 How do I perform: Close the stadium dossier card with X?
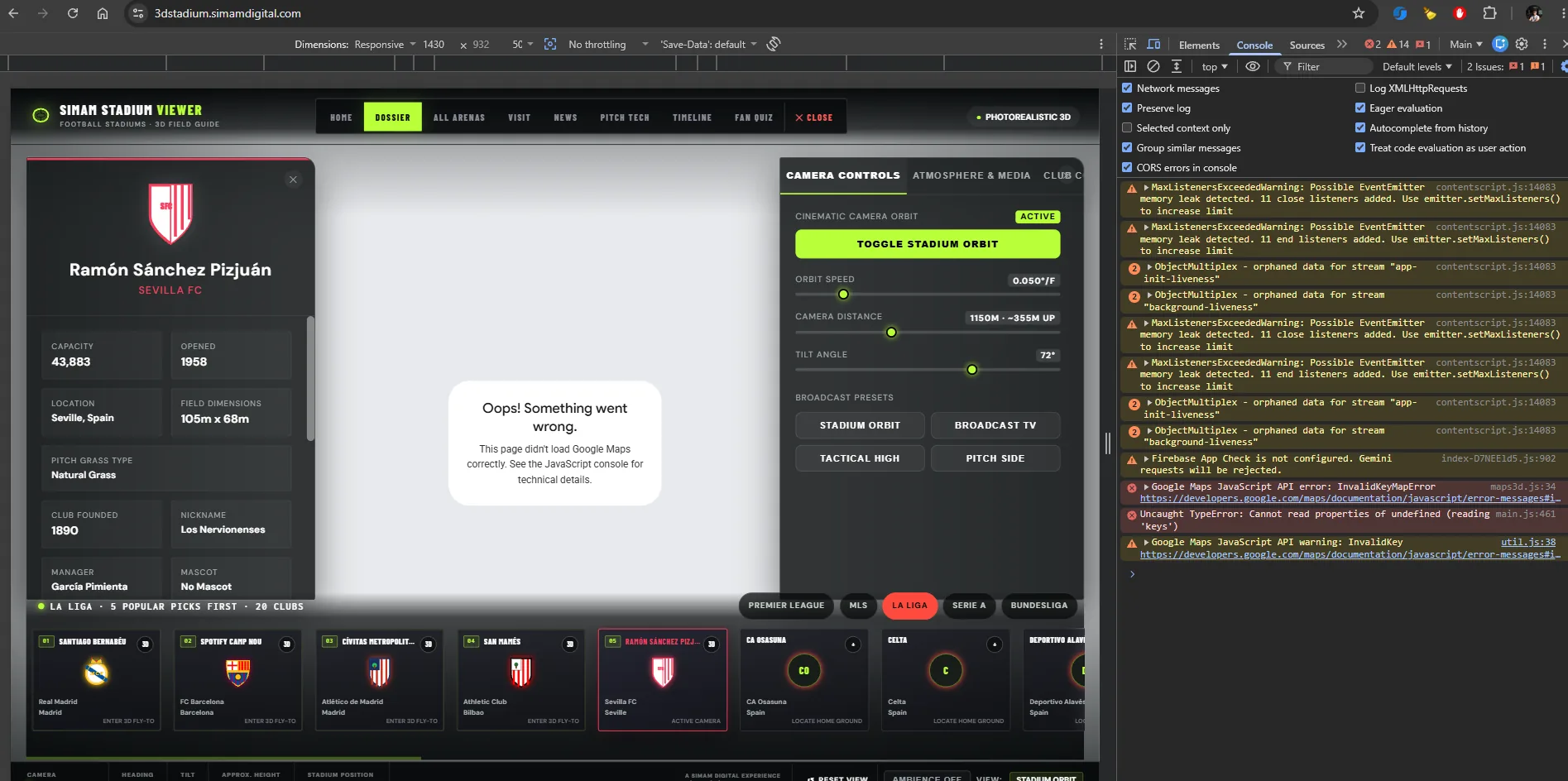(293, 180)
